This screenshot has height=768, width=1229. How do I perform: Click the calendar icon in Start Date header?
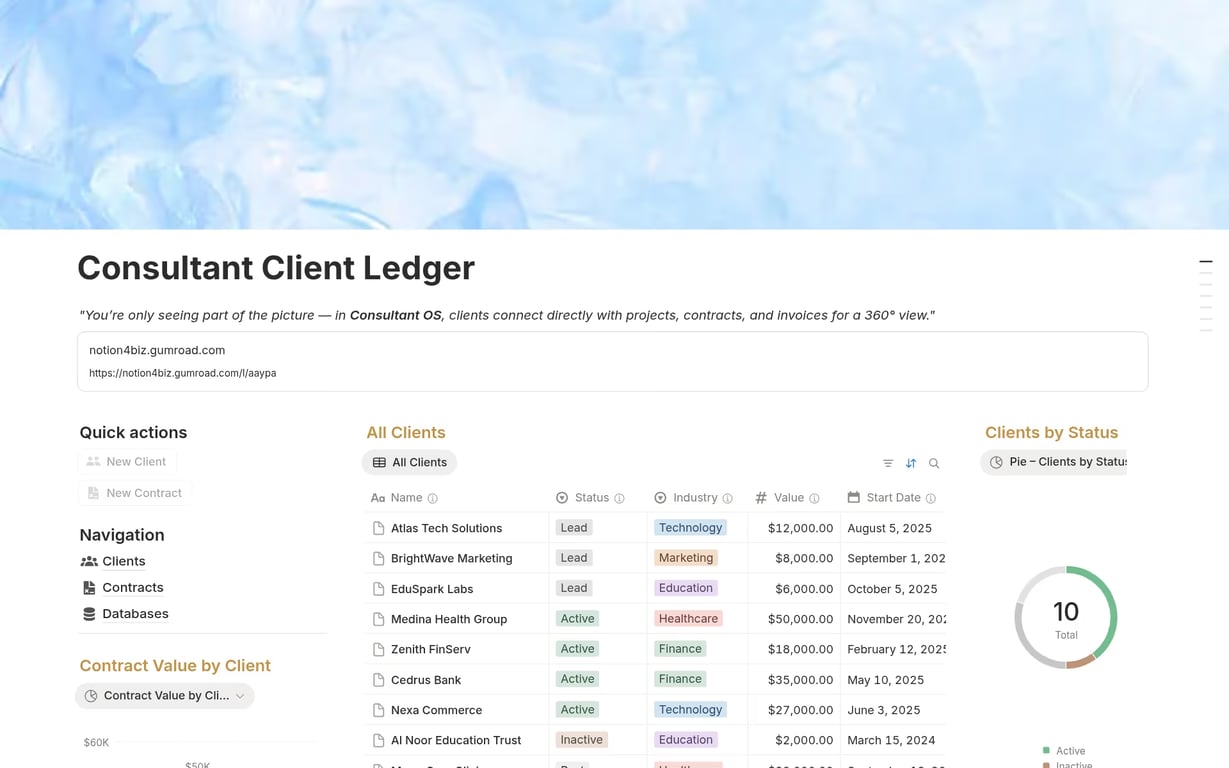click(x=853, y=497)
